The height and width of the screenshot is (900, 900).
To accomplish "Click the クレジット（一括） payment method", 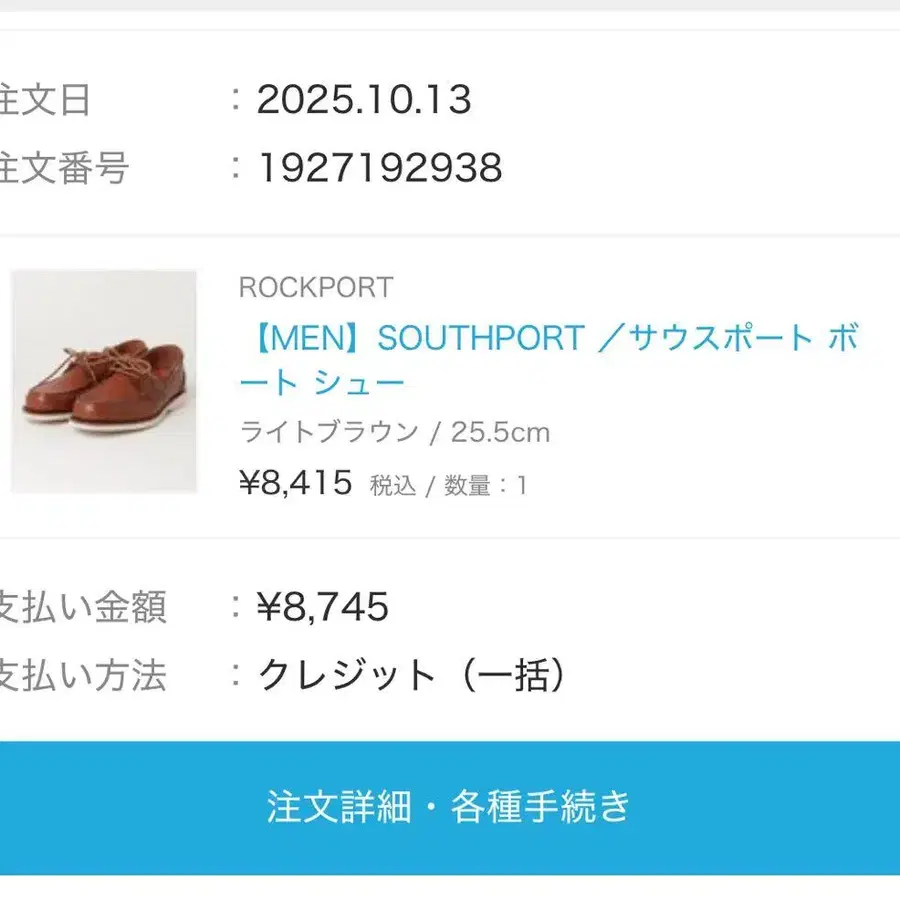I will (x=412, y=676).
